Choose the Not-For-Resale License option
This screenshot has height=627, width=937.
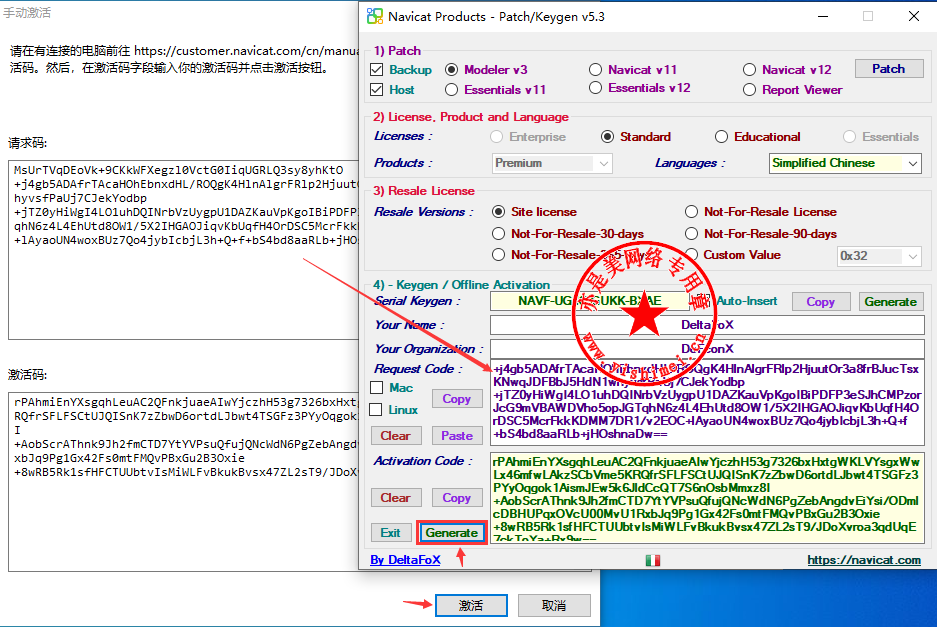point(691,212)
